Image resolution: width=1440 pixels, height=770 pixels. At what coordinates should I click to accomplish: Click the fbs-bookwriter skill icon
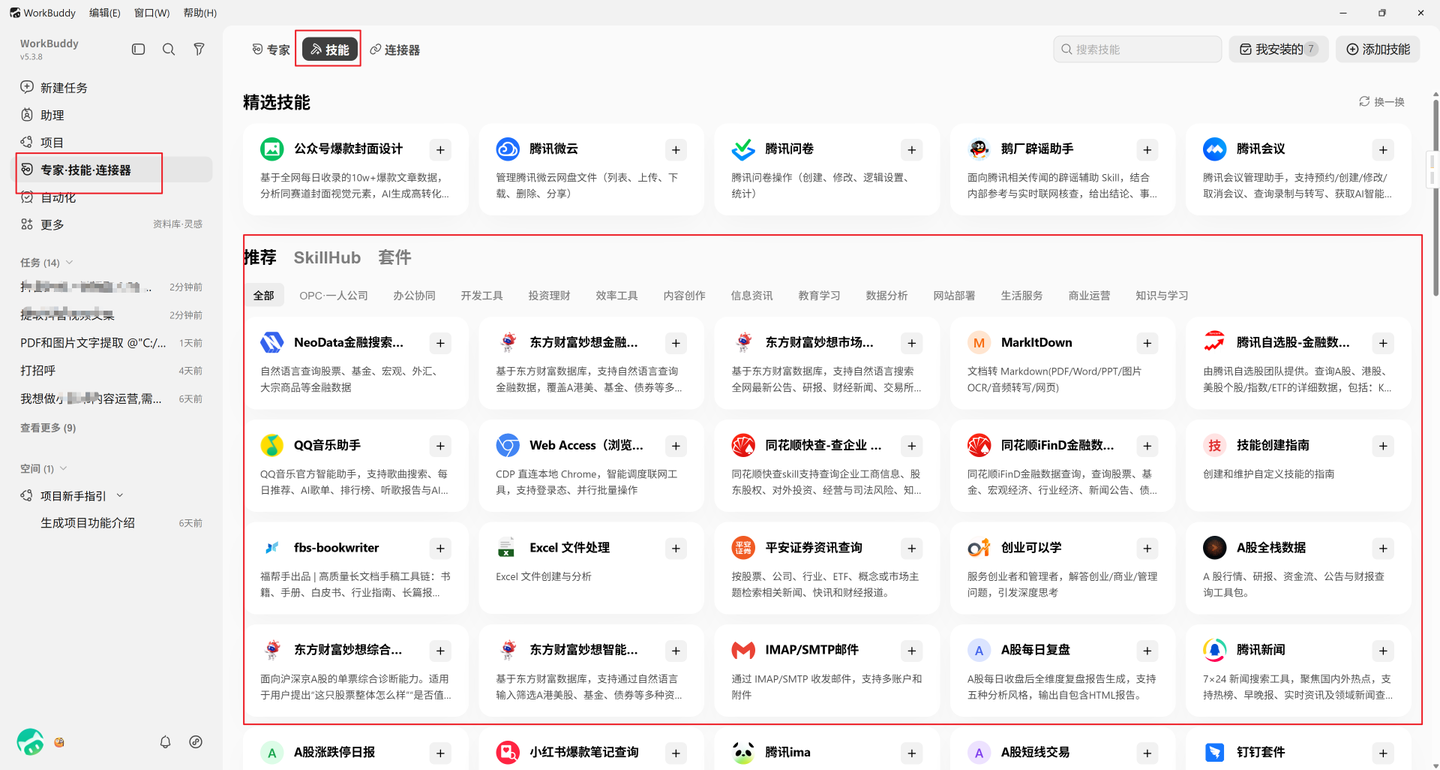point(272,548)
